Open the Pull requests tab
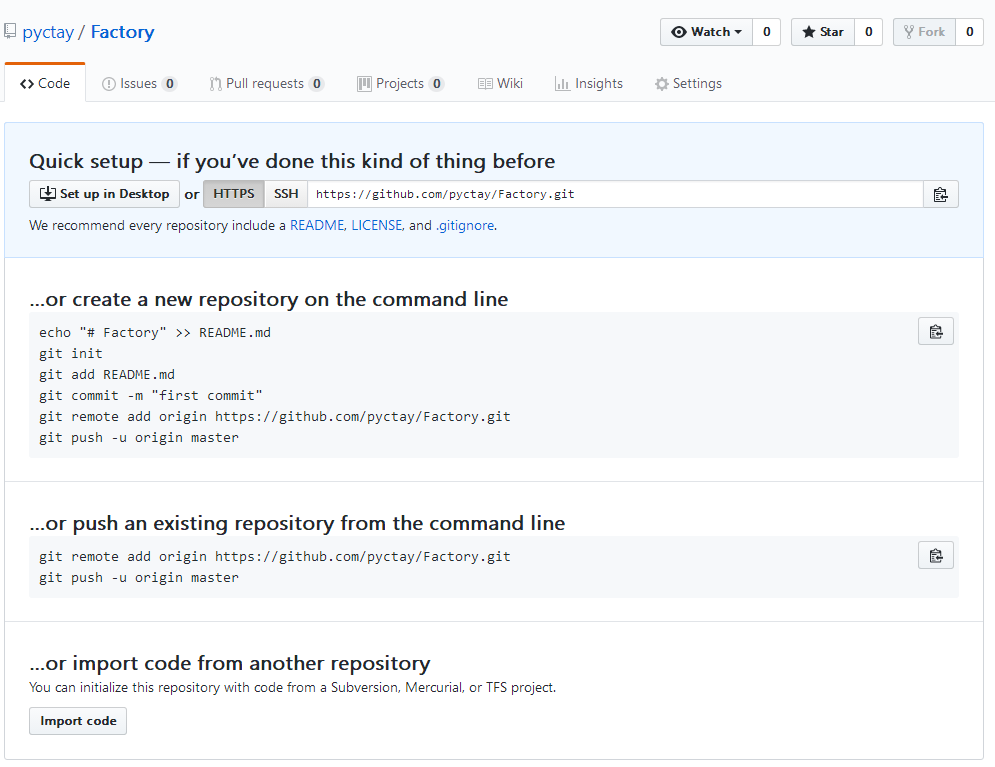Image resolution: width=995 pixels, height=767 pixels. pos(267,84)
